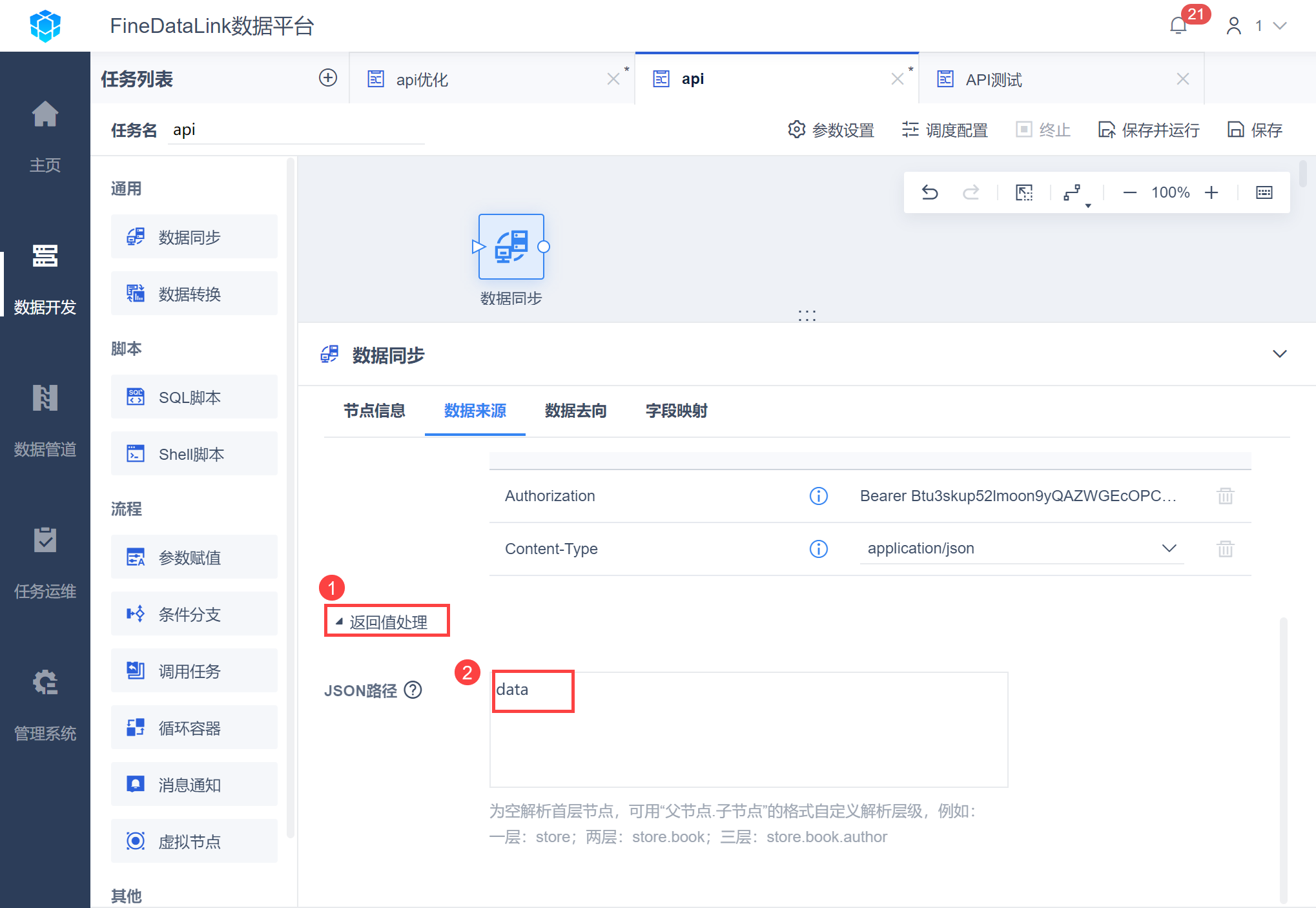This screenshot has width=1316, height=908.
Task: Zoom out with the minus icon
Action: 1129,192
